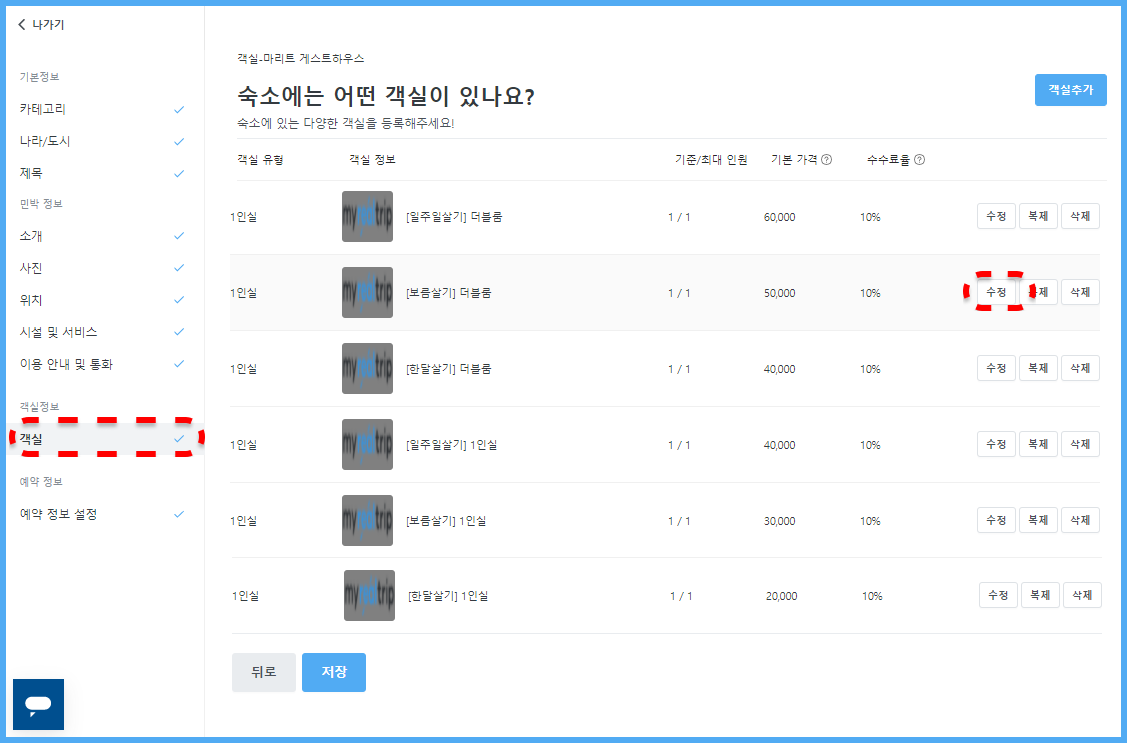Delete the [한달살기] 더블룸 room with 삭제
Viewport: 1127px width, 743px height.
tap(1080, 368)
